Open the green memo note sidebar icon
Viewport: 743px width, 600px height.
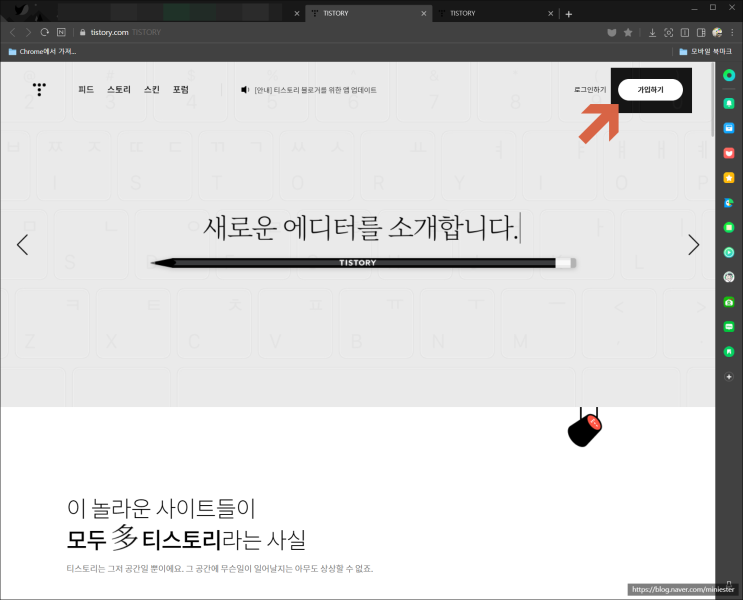[729, 227]
